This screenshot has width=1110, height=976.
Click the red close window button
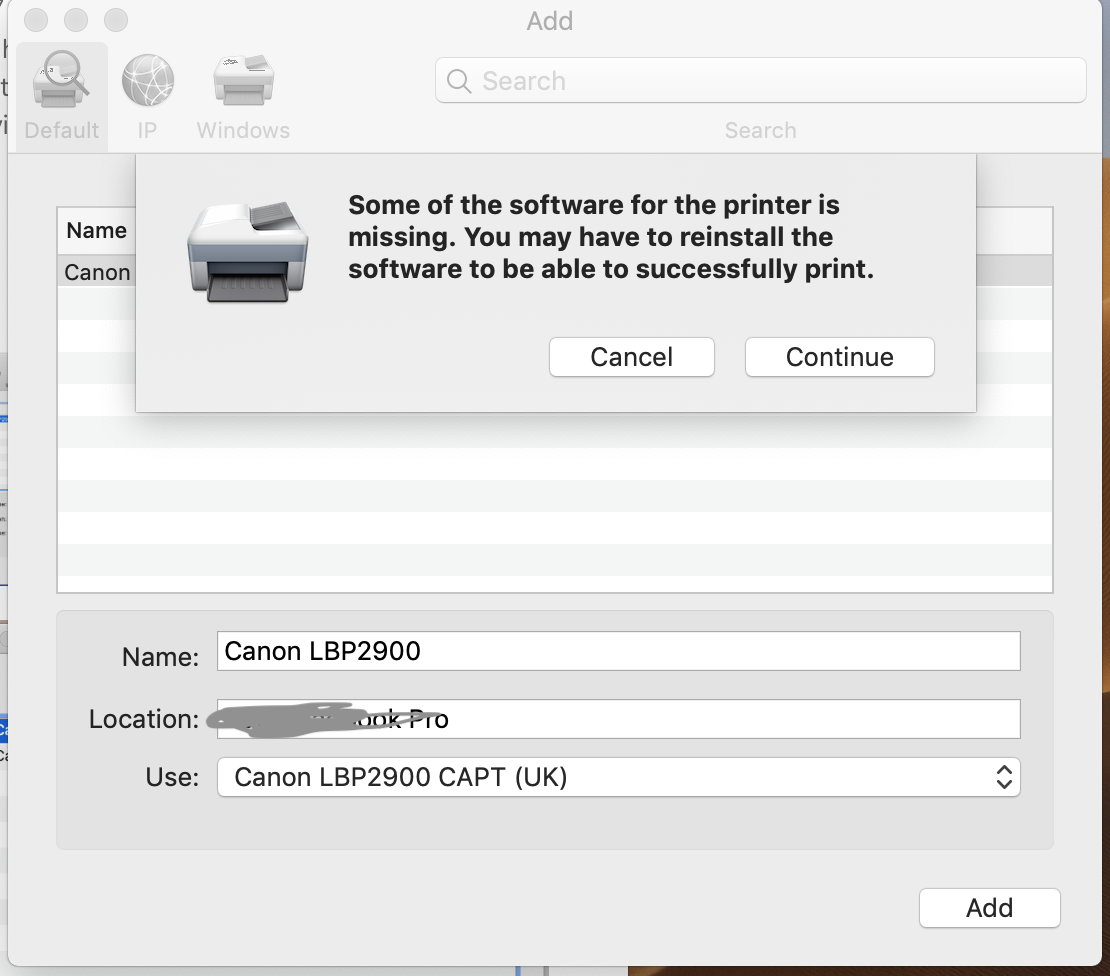(x=35, y=20)
